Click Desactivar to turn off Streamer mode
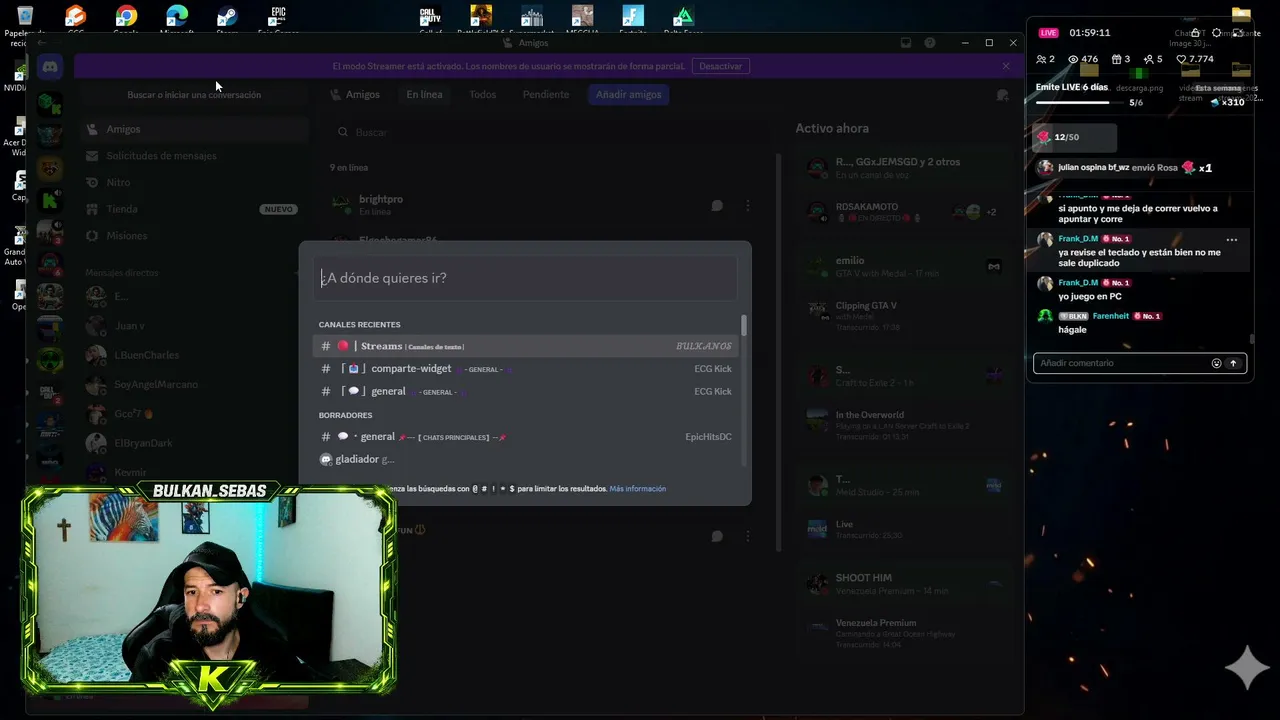 click(721, 66)
